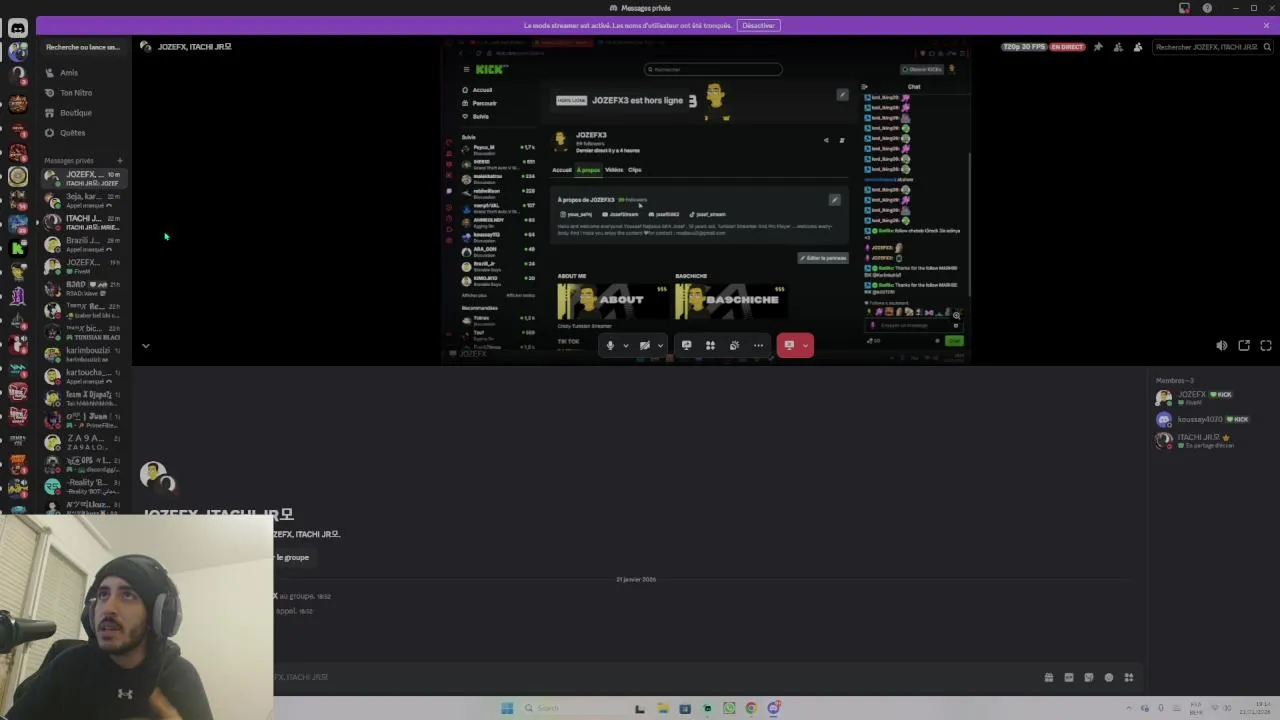Open the apps icon in message bar
The height and width of the screenshot is (720, 1280).
point(1129,677)
